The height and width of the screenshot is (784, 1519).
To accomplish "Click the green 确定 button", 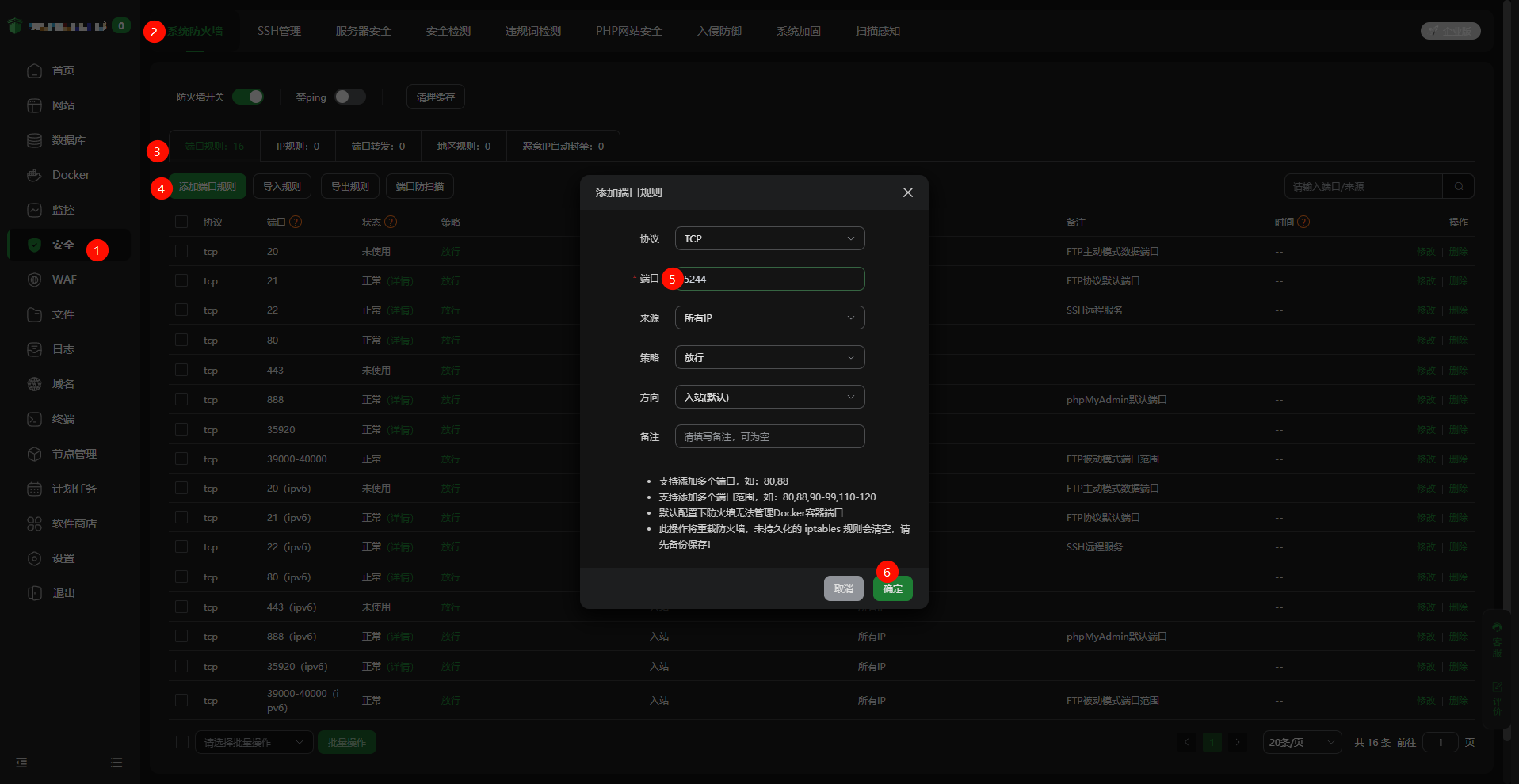I will click(x=892, y=588).
